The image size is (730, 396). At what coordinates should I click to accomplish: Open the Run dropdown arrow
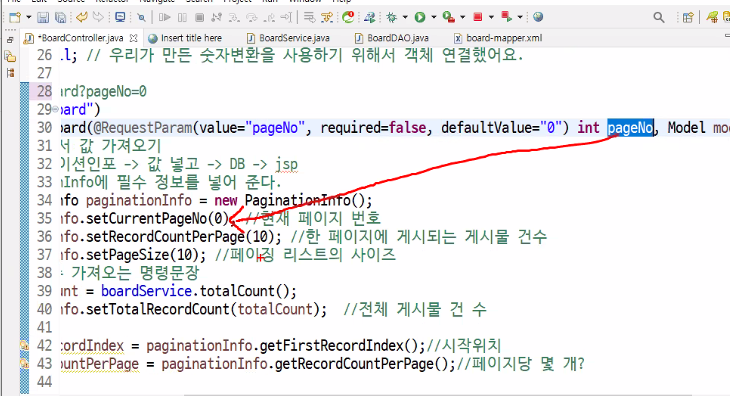click(433, 18)
